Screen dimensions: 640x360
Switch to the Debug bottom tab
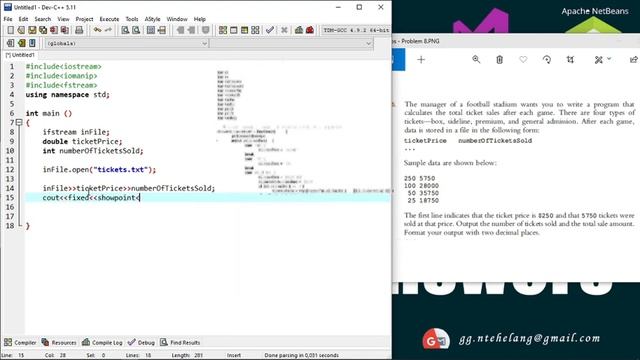tap(141, 342)
